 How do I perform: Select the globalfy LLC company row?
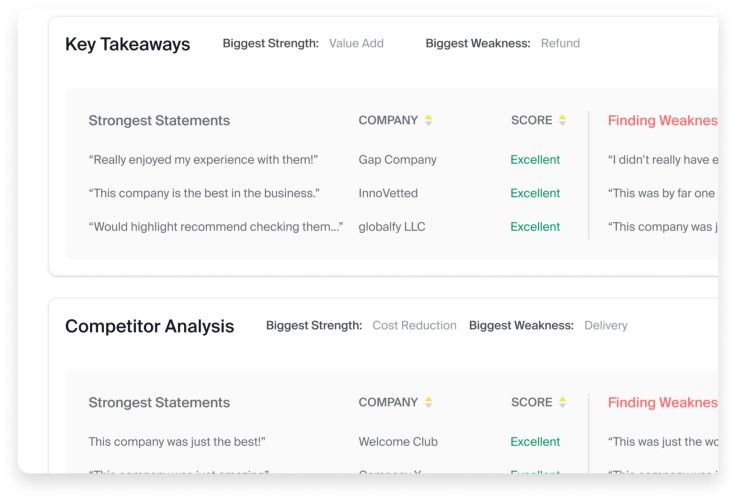[391, 227]
